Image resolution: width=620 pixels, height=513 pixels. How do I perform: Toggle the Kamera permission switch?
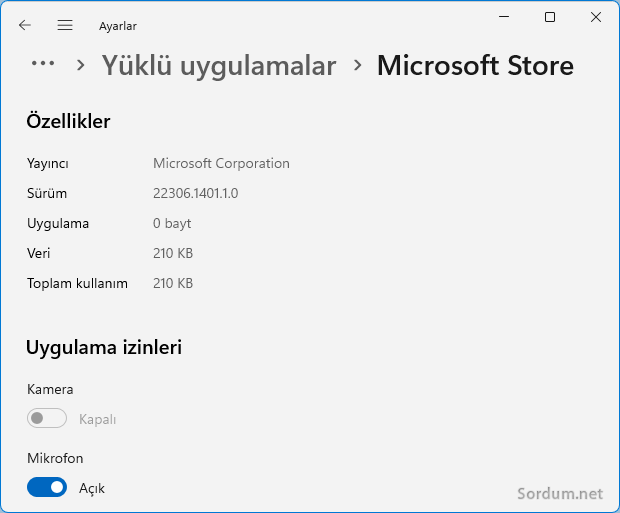47,418
